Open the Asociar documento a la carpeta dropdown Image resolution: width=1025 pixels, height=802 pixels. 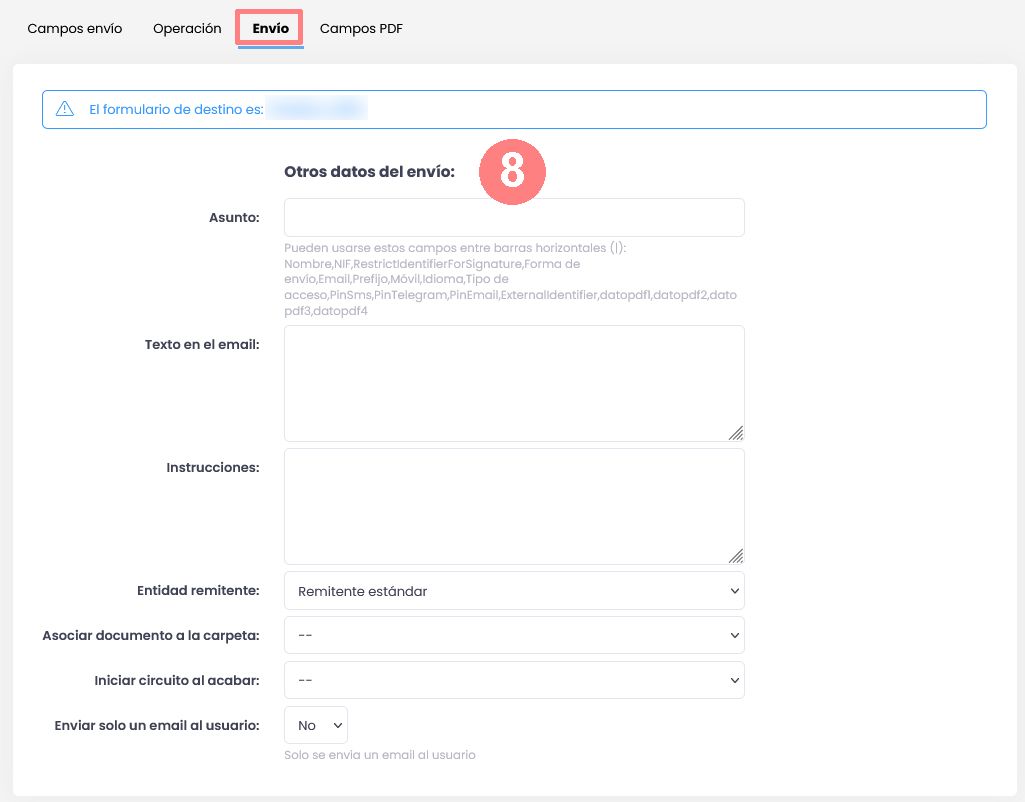(x=514, y=635)
